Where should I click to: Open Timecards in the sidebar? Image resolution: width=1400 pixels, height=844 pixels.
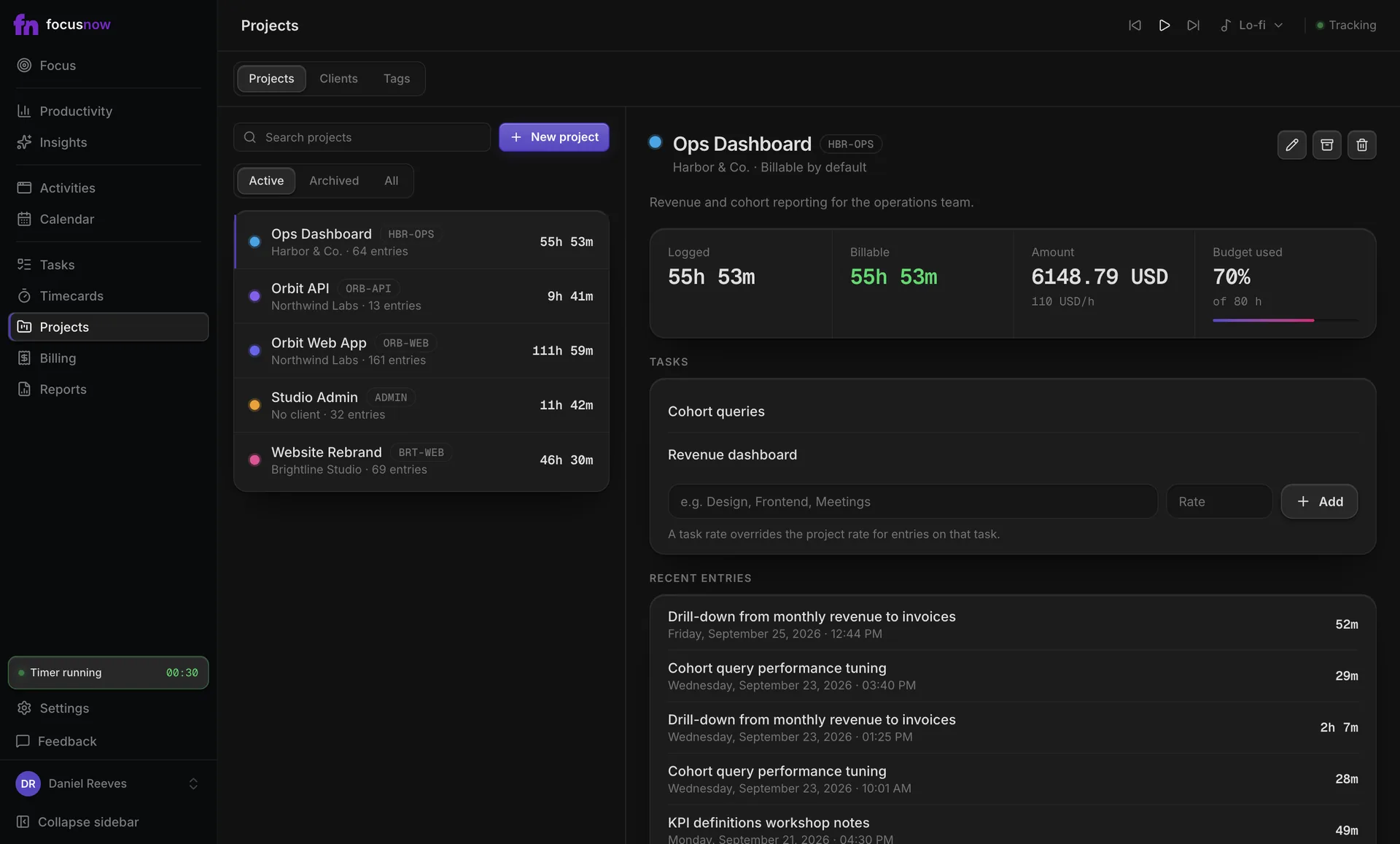pyautogui.click(x=109, y=296)
